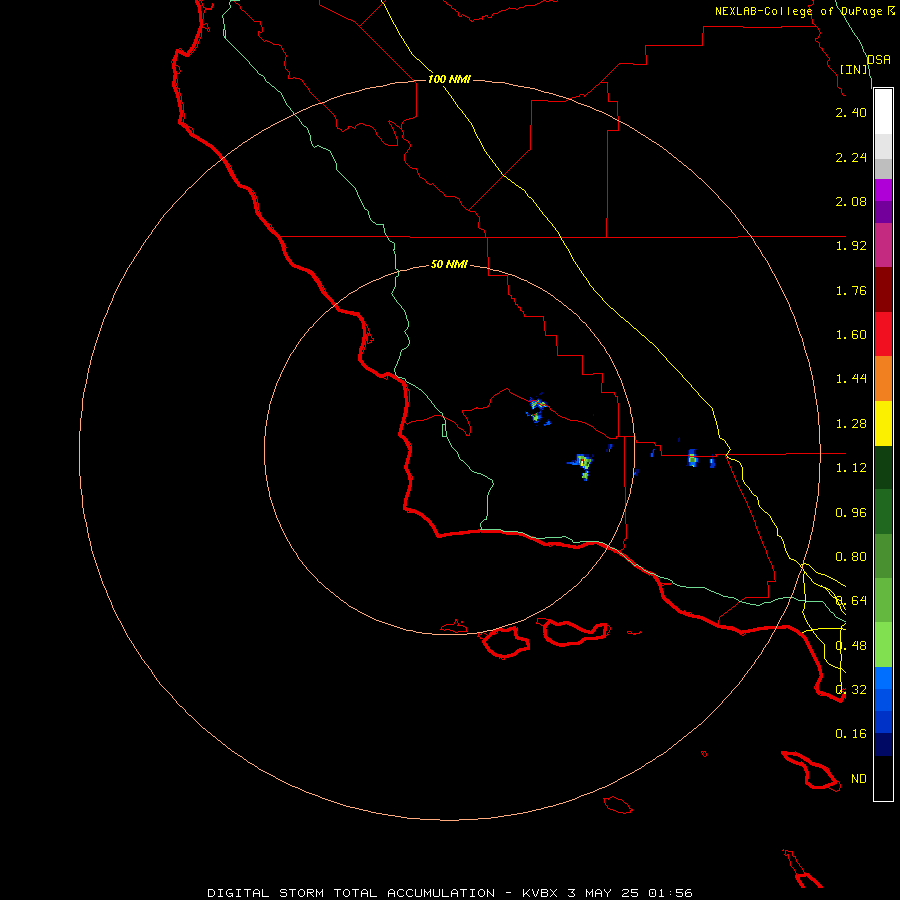The width and height of the screenshot is (900, 900).
Task: Select the bright red swatch beside 1.60
Action: (883, 334)
